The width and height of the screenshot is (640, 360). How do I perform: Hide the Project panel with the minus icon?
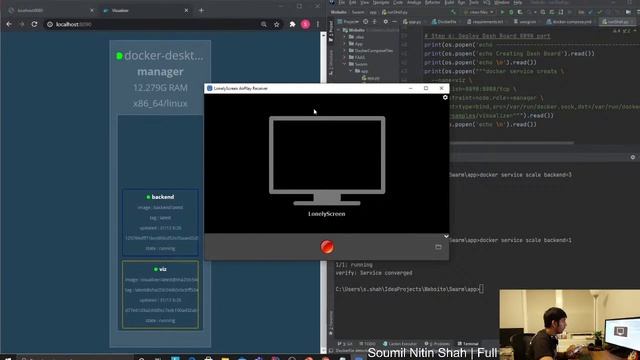(394, 22)
